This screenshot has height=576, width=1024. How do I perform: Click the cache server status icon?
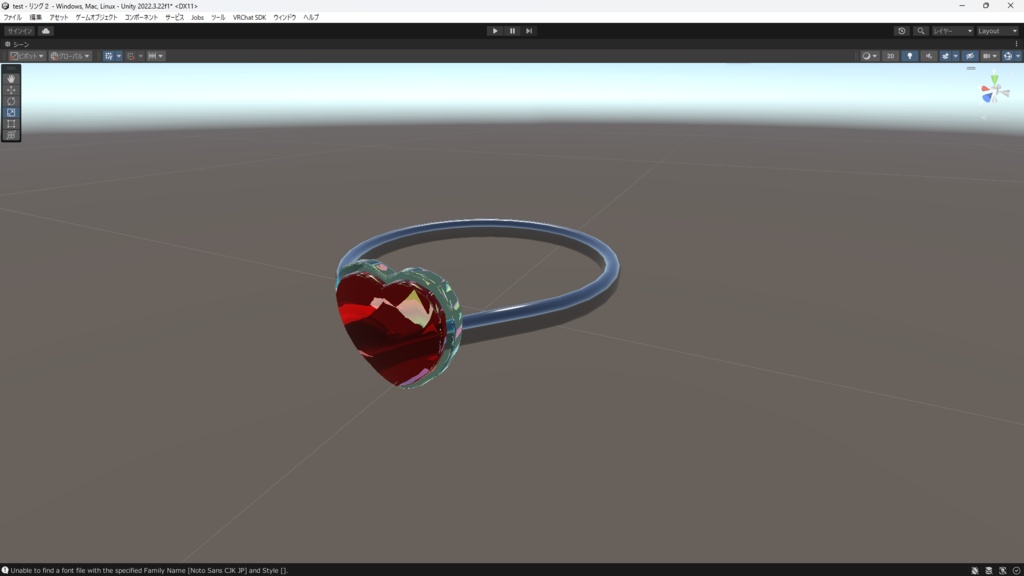pos(989,570)
